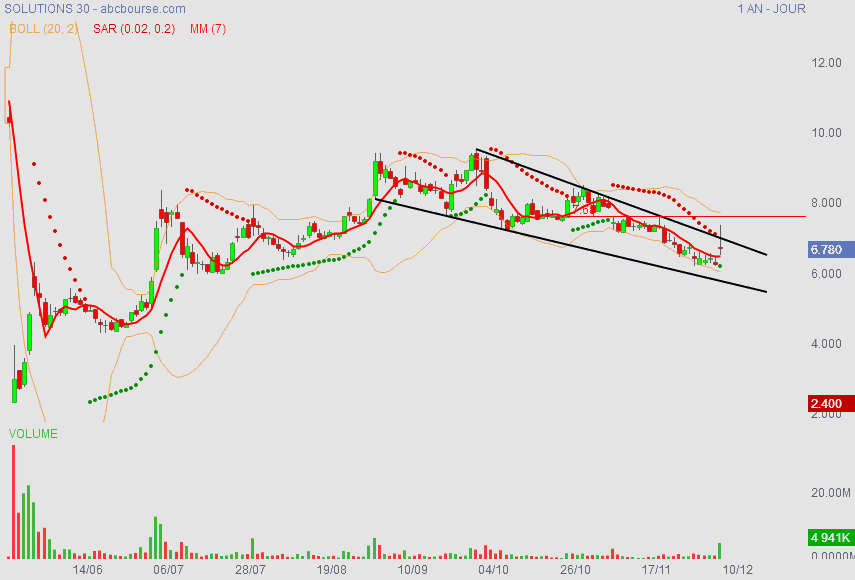This screenshot has width=855, height=580.
Task: Click the 6.780 current price tag
Action: click(831, 250)
